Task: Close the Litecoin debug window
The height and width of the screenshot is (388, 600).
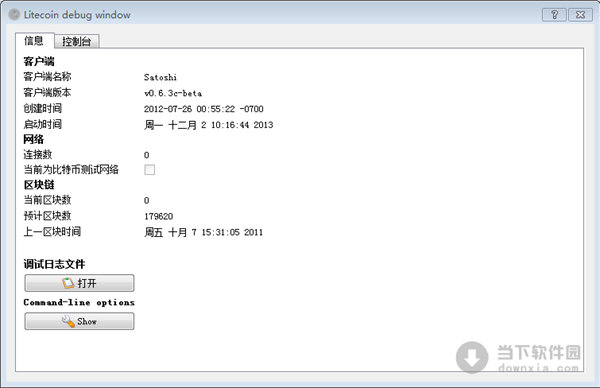Action: pos(580,15)
